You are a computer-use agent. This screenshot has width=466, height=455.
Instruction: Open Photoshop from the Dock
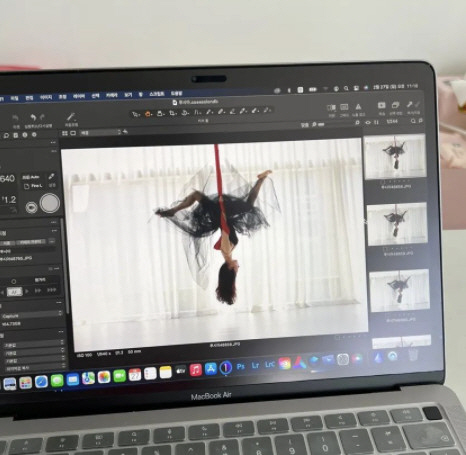(240, 366)
